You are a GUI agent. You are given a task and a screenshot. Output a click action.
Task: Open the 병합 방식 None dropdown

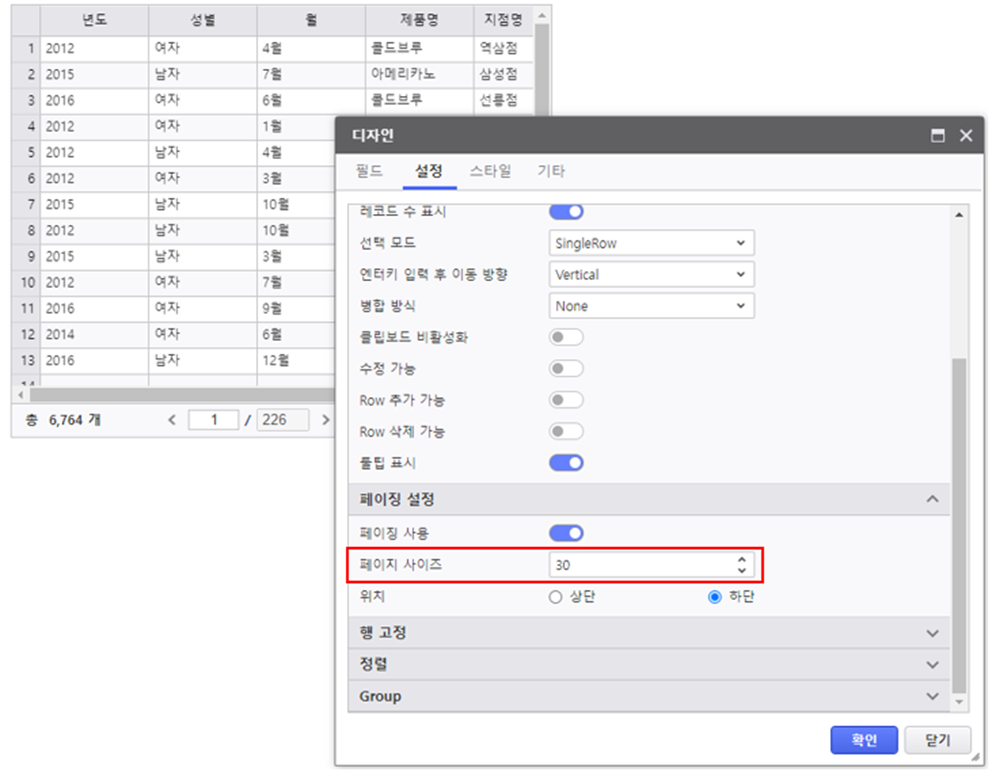(651, 306)
